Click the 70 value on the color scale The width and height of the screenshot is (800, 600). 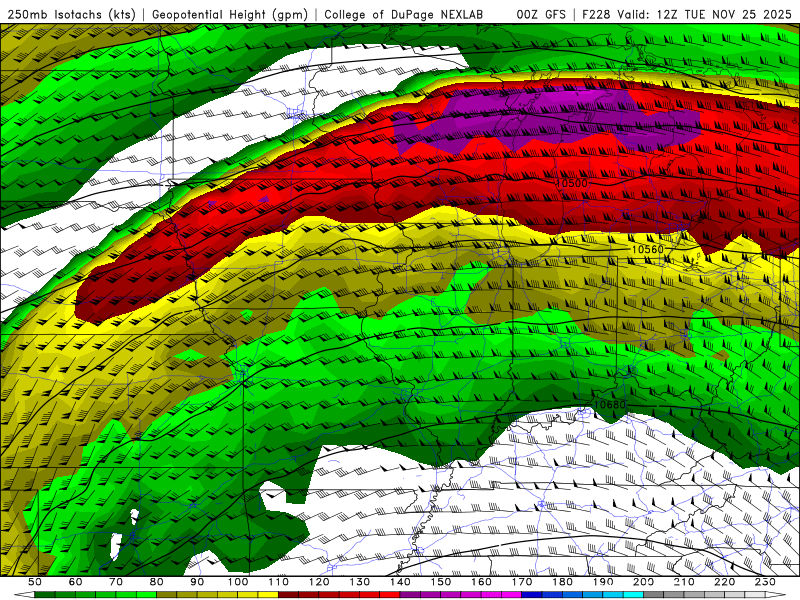click(x=116, y=582)
